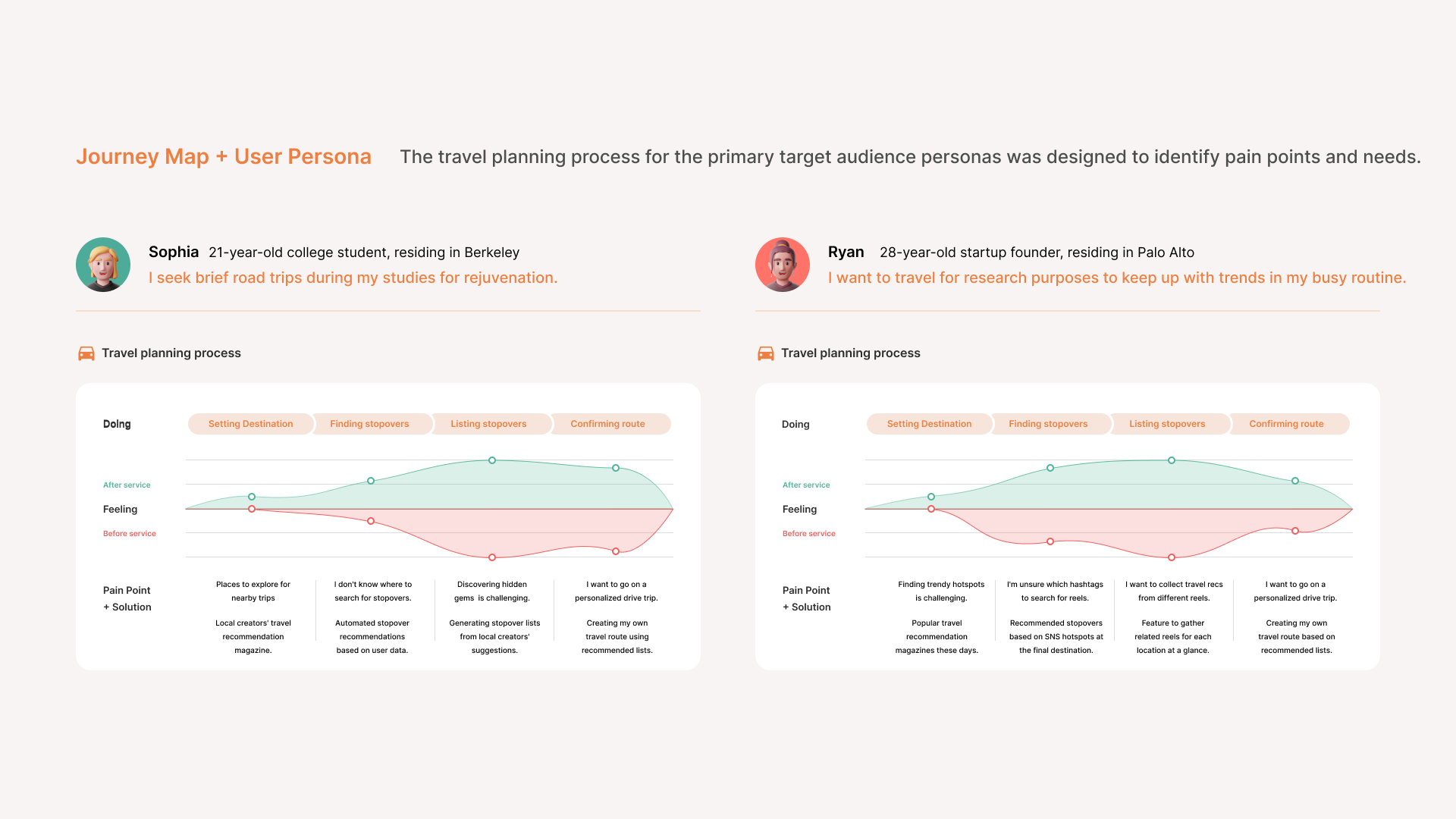The width and height of the screenshot is (1456, 819).
Task: Click the car icon in Ryan's section
Action: click(766, 353)
